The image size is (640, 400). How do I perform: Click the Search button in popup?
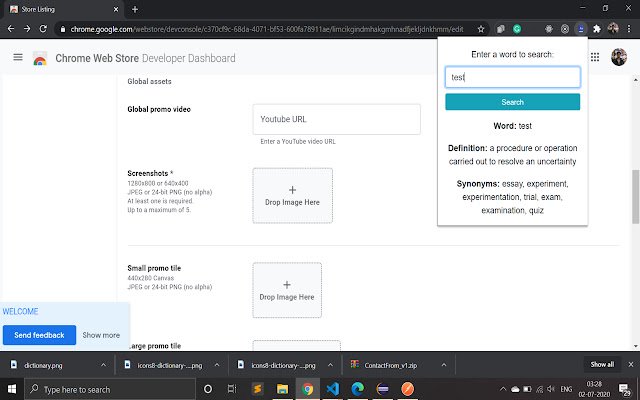[512, 102]
